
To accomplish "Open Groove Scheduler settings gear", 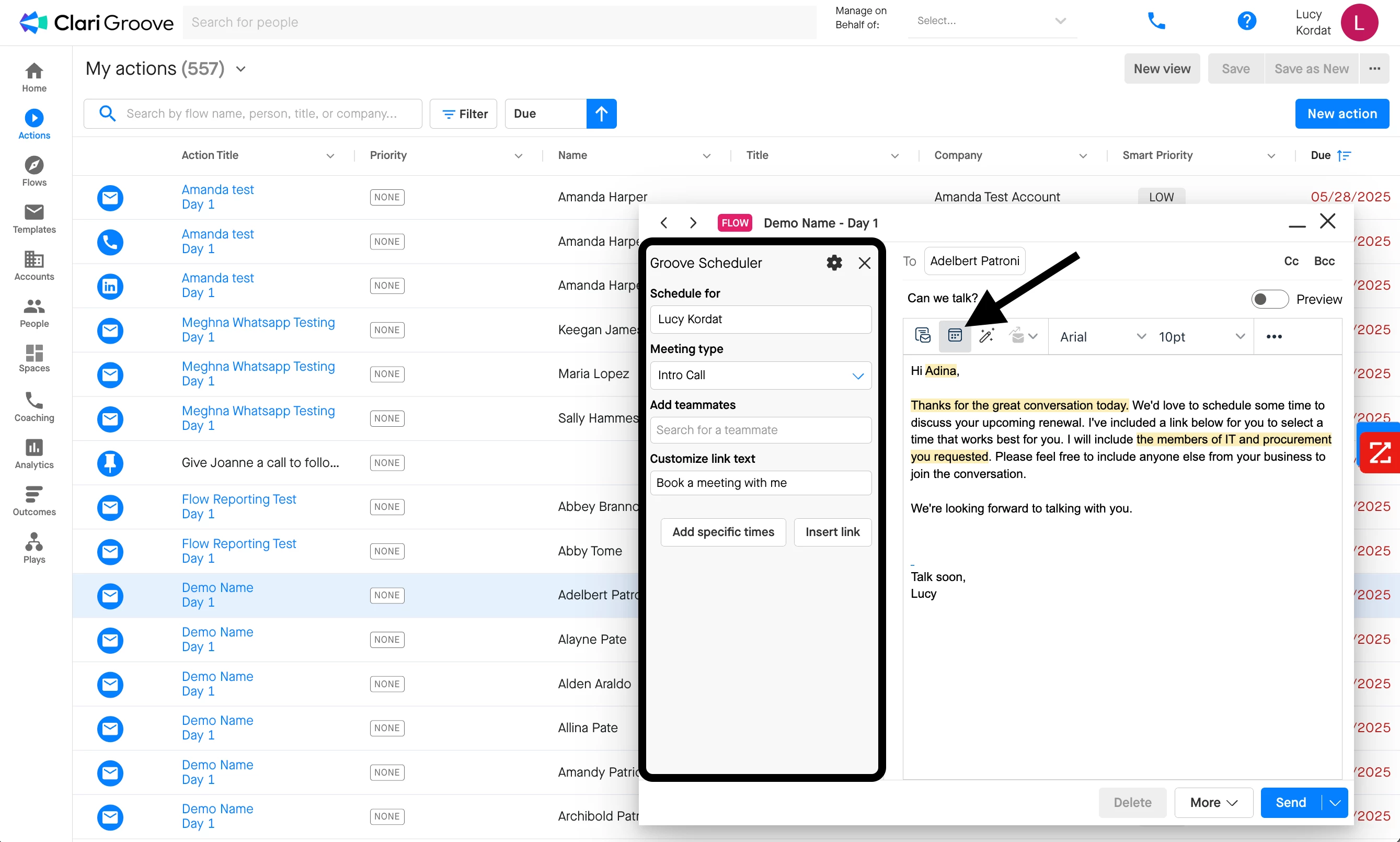I will point(834,263).
